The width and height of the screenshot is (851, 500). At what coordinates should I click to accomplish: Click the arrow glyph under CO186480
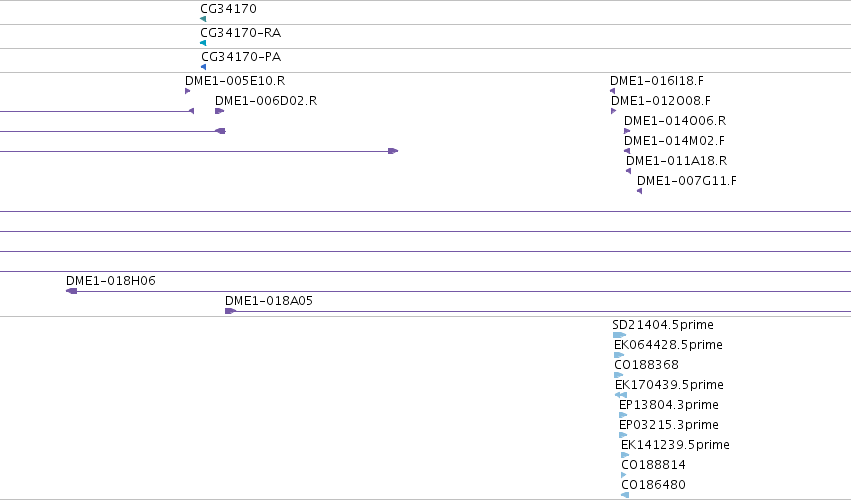pos(625,495)
